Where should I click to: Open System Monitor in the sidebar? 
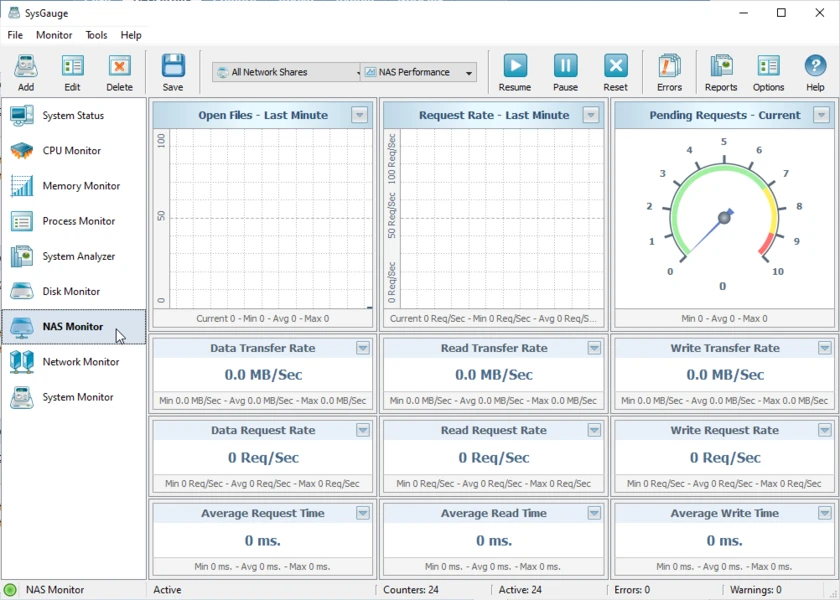point(74,398)
